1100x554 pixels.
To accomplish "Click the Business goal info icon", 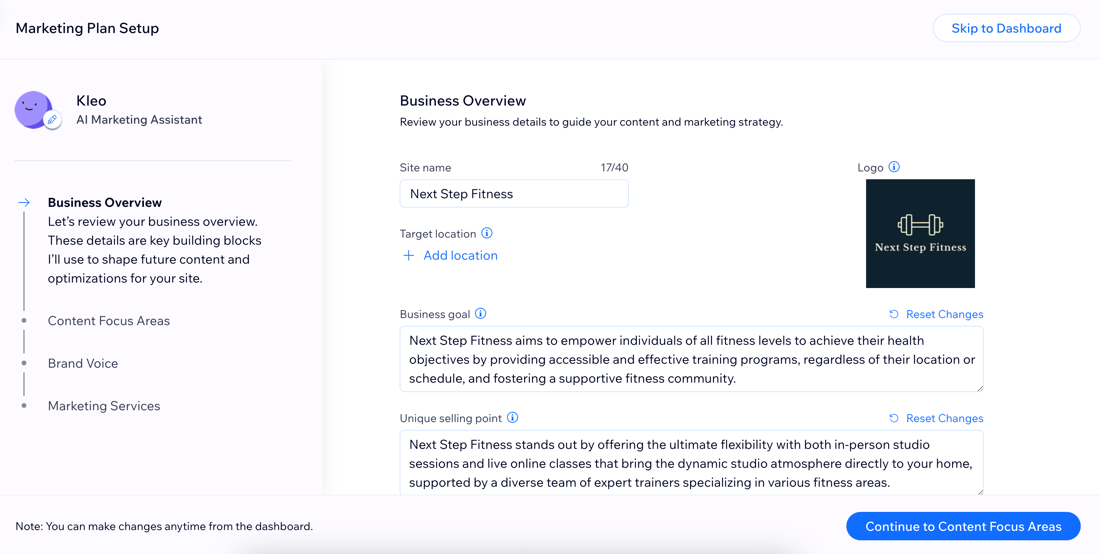I will point(481,314).
